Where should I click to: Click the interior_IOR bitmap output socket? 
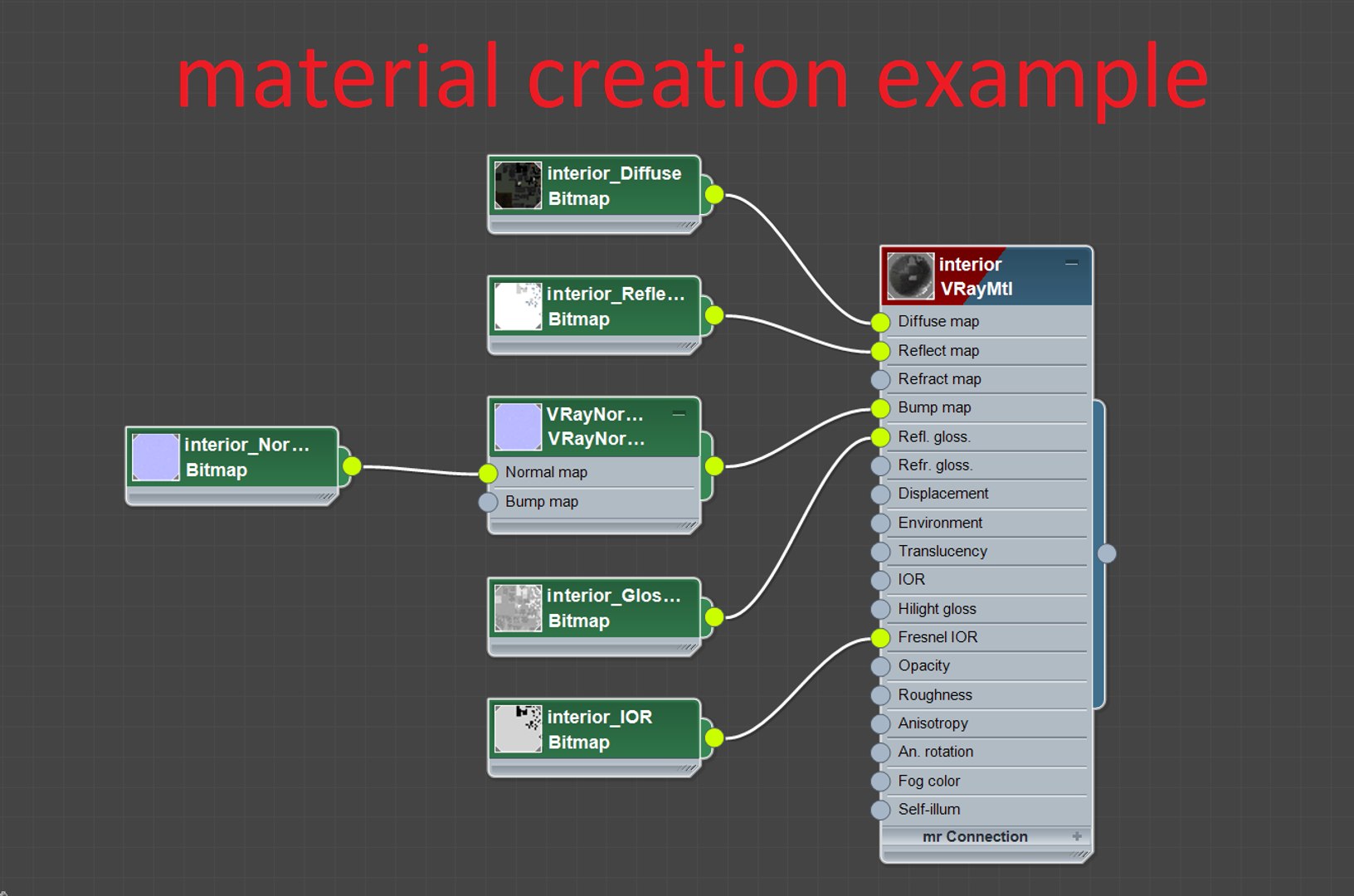714,738
